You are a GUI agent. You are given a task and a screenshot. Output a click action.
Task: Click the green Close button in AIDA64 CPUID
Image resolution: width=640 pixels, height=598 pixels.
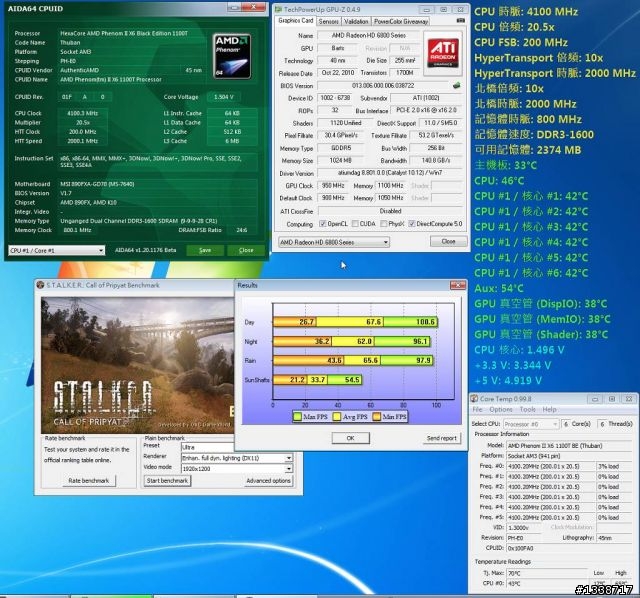[246, 250]
